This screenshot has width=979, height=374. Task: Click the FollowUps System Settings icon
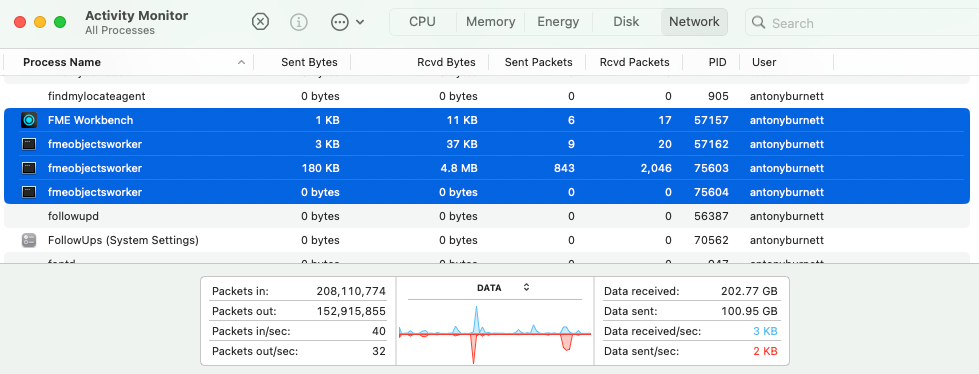click(29, 240)
